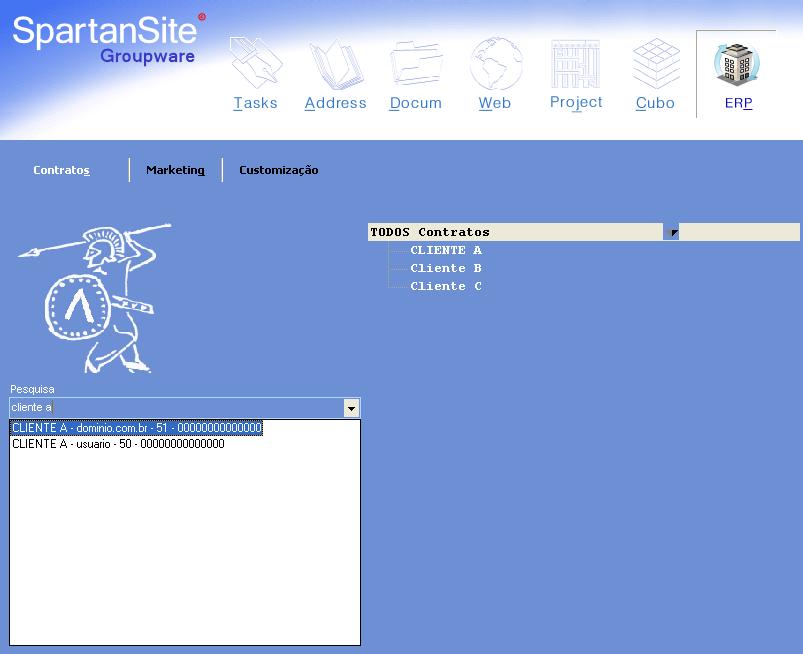The height and width of the screenshot is (654, 803).
Task: Select TODOS Contratos tree root
Action: point(430,232)
